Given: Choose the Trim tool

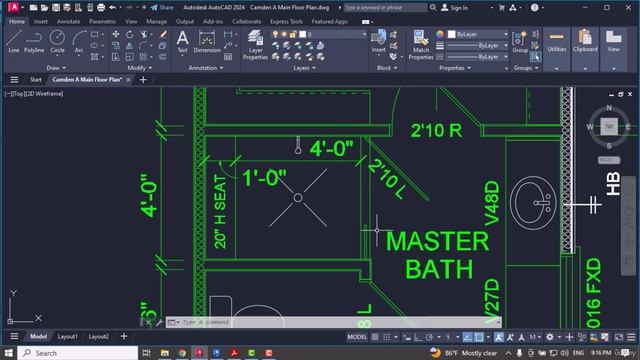Looking at the screenshot, I should (x=144, y=34).
